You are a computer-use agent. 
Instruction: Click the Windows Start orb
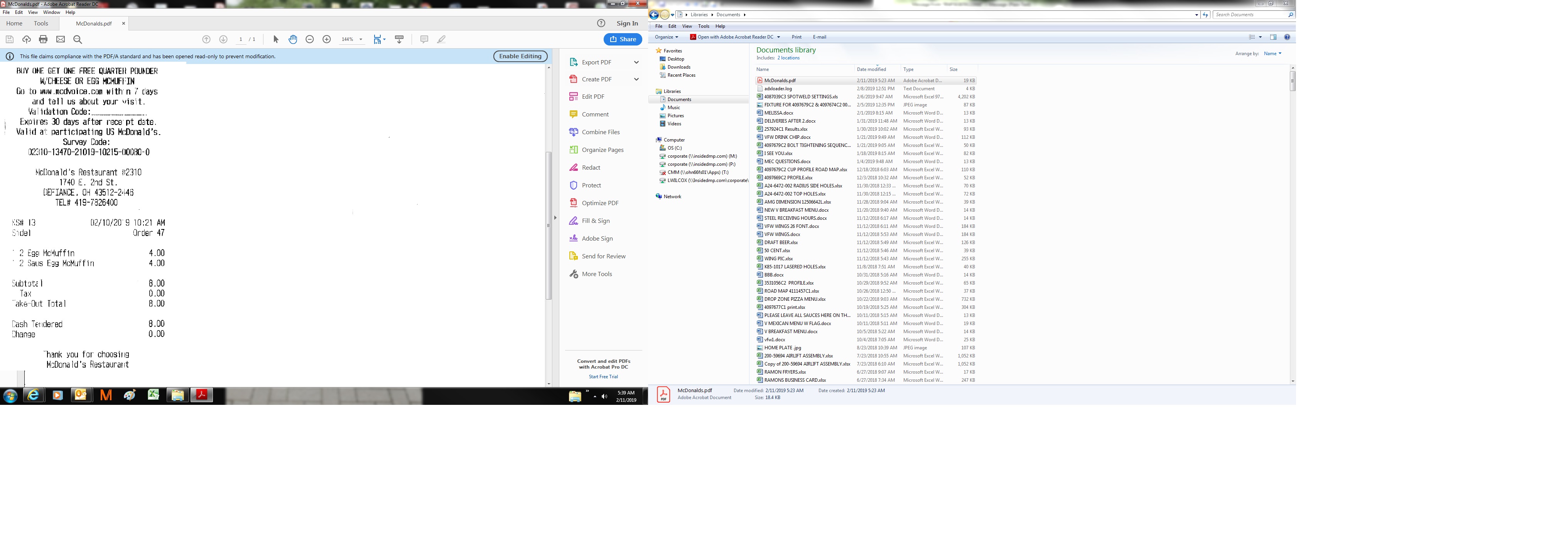click(x=10, y=396)
